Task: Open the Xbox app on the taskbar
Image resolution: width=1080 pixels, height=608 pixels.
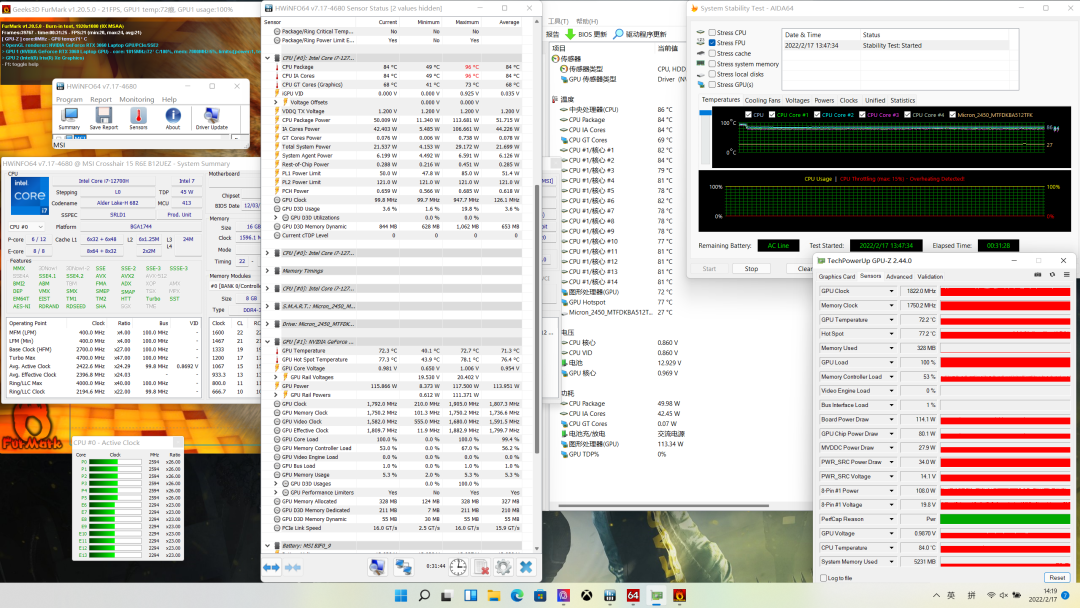Action: tap(586, 596)
